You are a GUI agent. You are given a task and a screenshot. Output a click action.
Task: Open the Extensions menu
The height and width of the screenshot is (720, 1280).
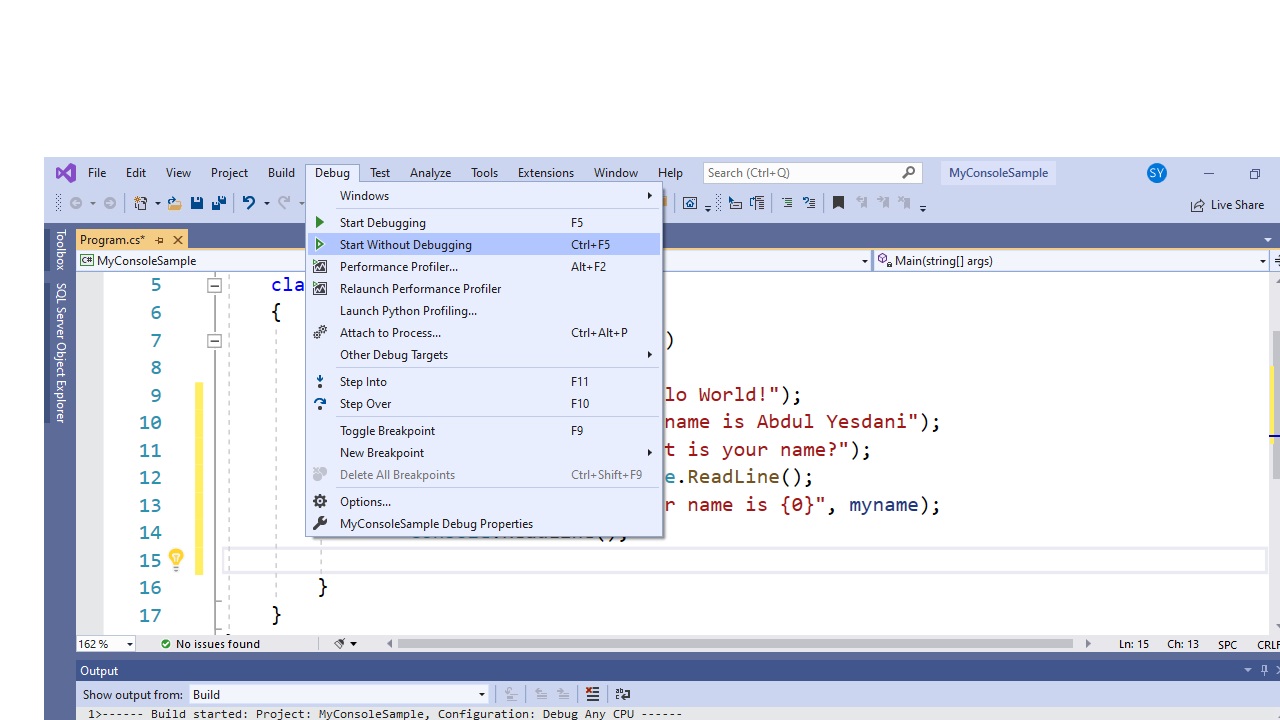545,172
